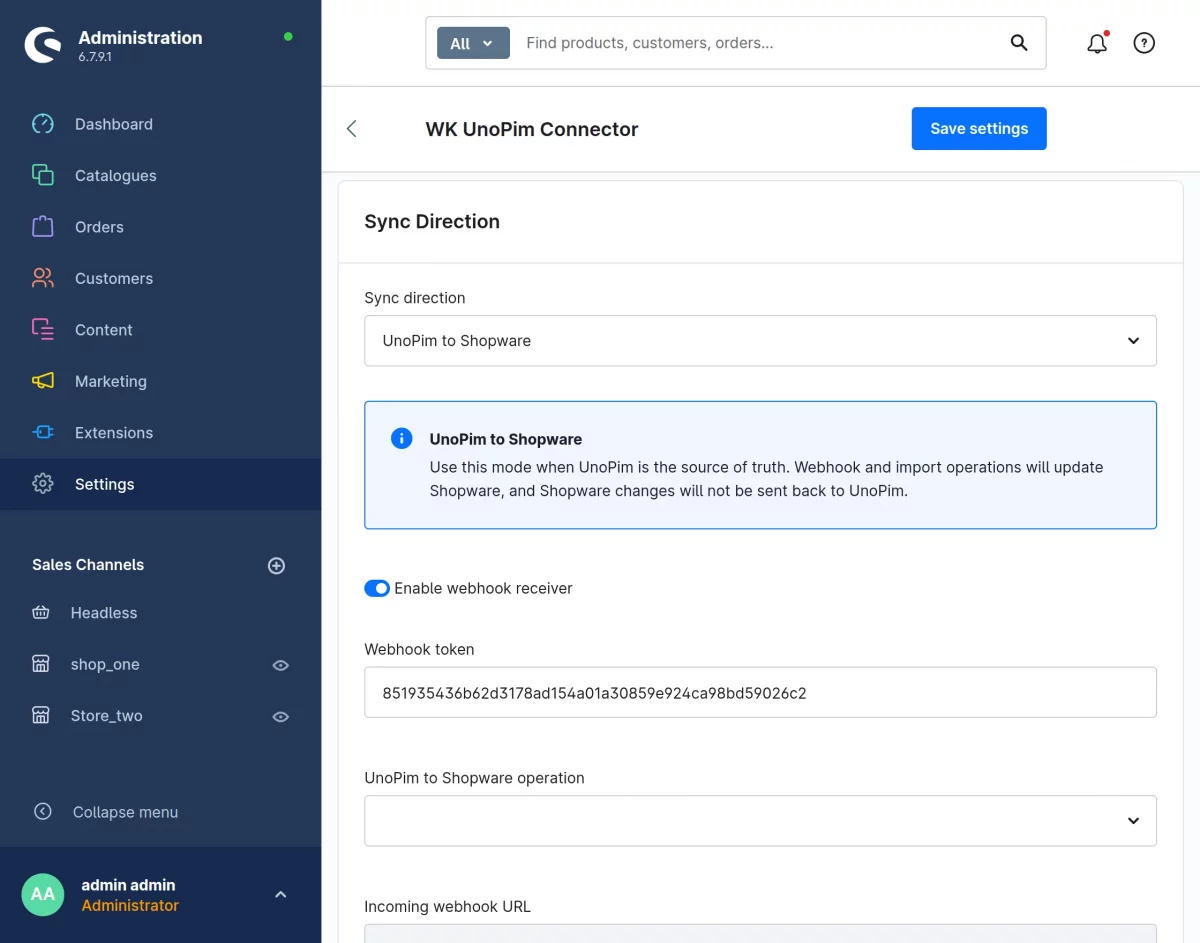Viewport: 1200px width, 943px height.
Task: Focus the global search field
Action: [x=760, y=43]
